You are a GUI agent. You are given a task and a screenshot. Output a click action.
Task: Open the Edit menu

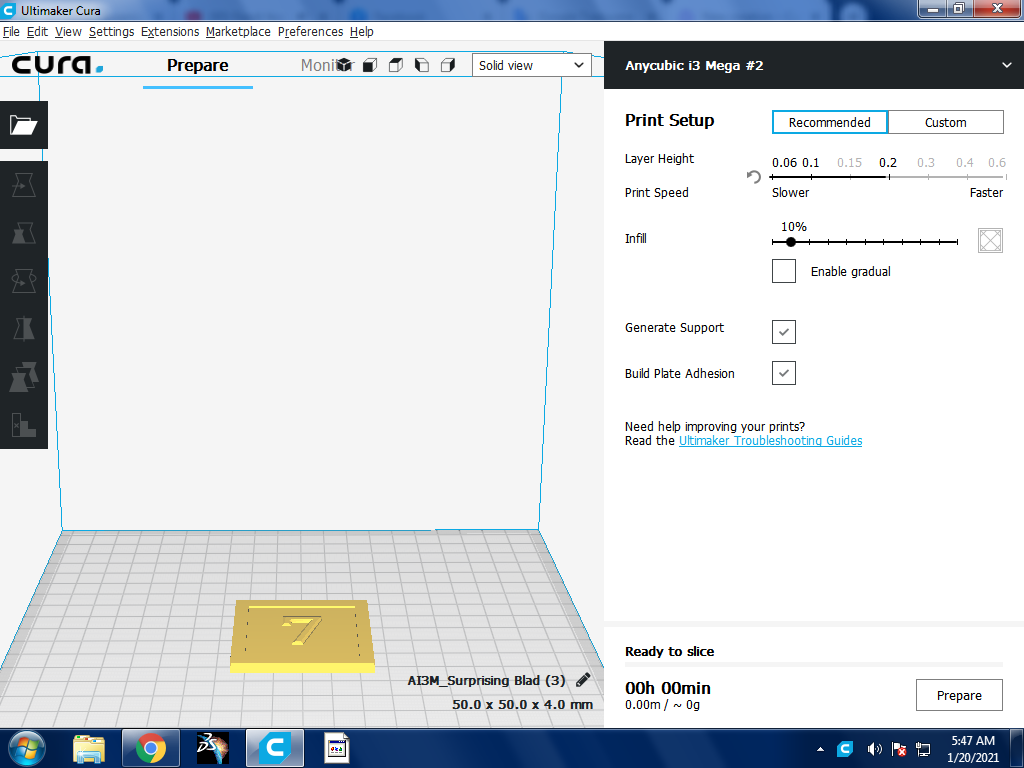[37, 31]
